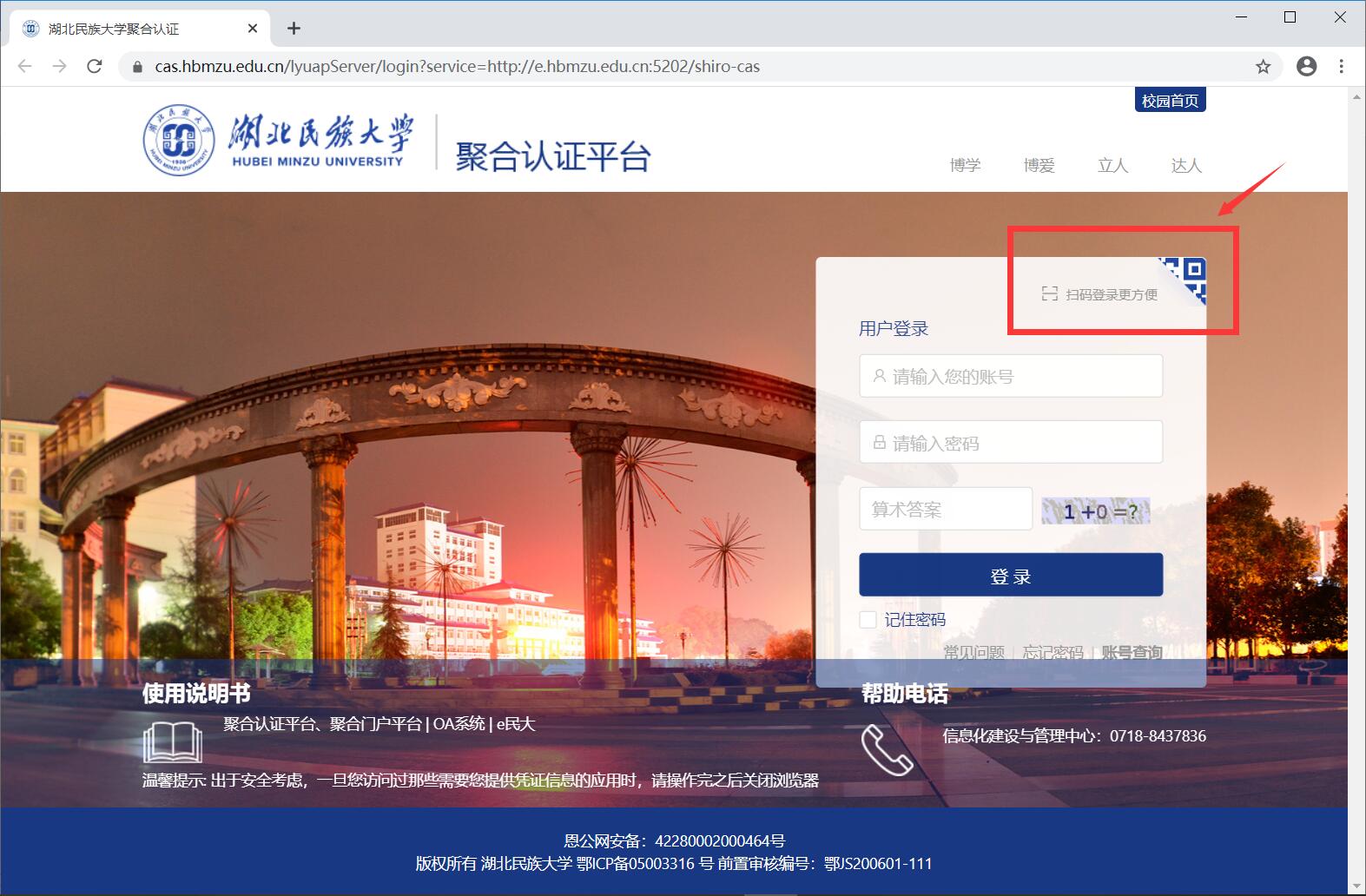This screenshot has height=896, width=1366.
Task: Open the 达人 navigation item
Action: click(x=1185, y=165)
